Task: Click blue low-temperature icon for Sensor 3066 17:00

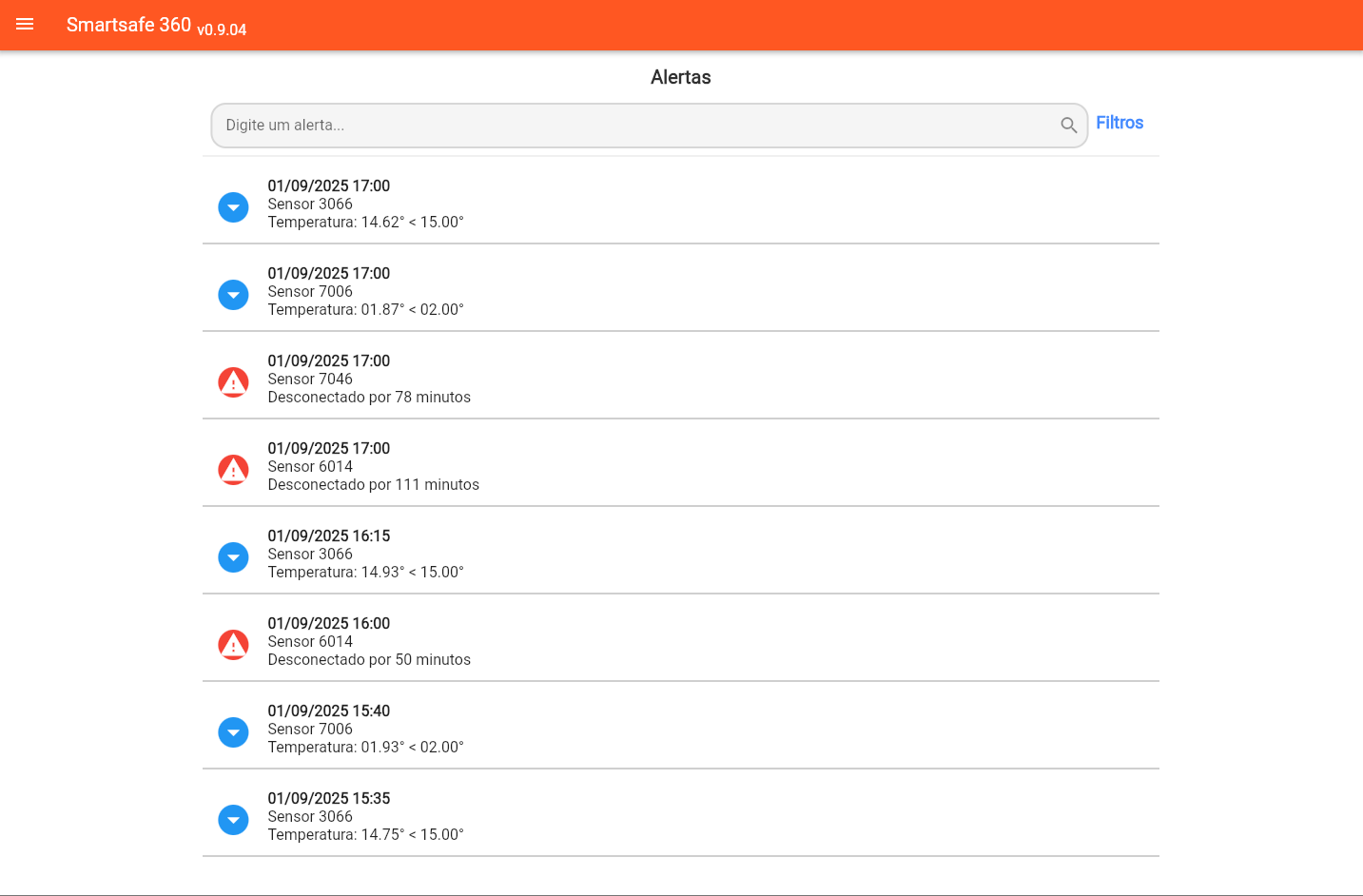Action: [233, 207]
